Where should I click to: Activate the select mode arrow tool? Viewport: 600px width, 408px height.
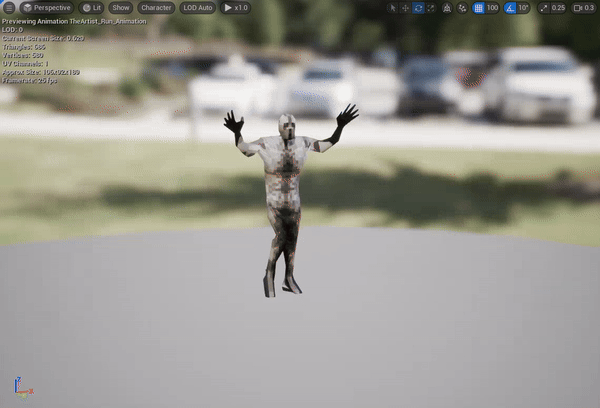click(x=392, y=8)
